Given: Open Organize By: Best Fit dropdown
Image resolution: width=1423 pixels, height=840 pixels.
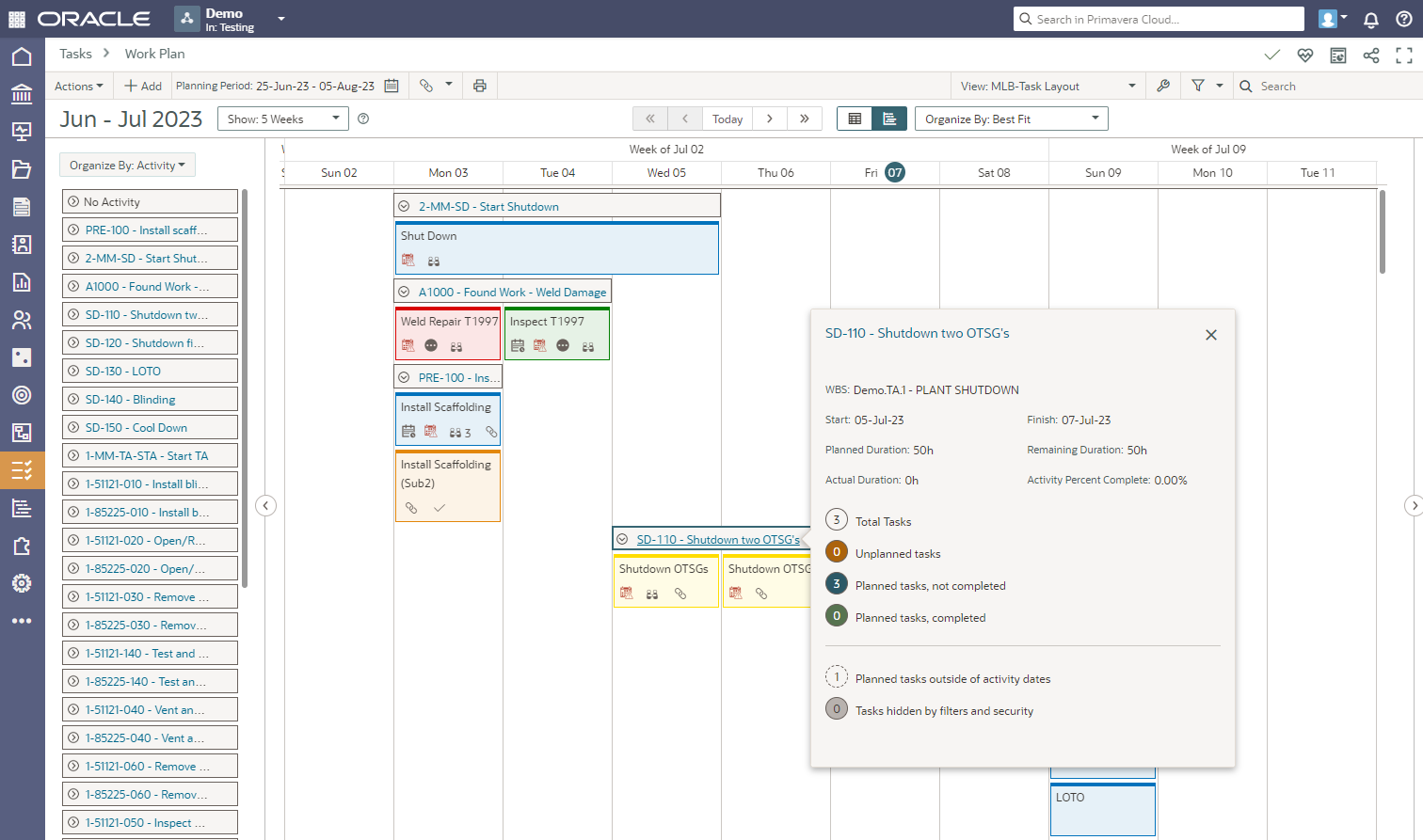Looking at the screenshot, I should (x=1011, y=119).
